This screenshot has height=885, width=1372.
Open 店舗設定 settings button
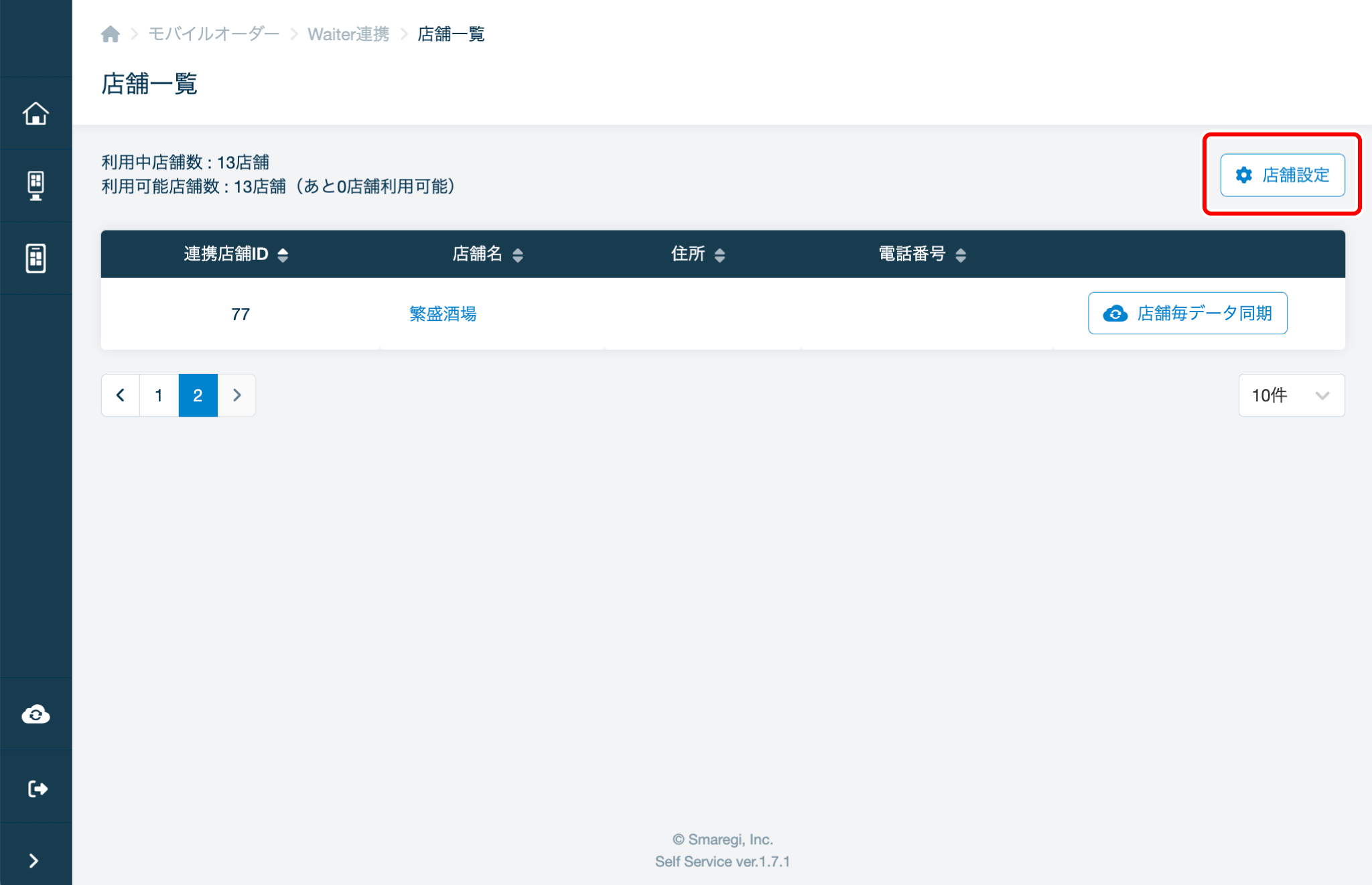click(1282, 175)
